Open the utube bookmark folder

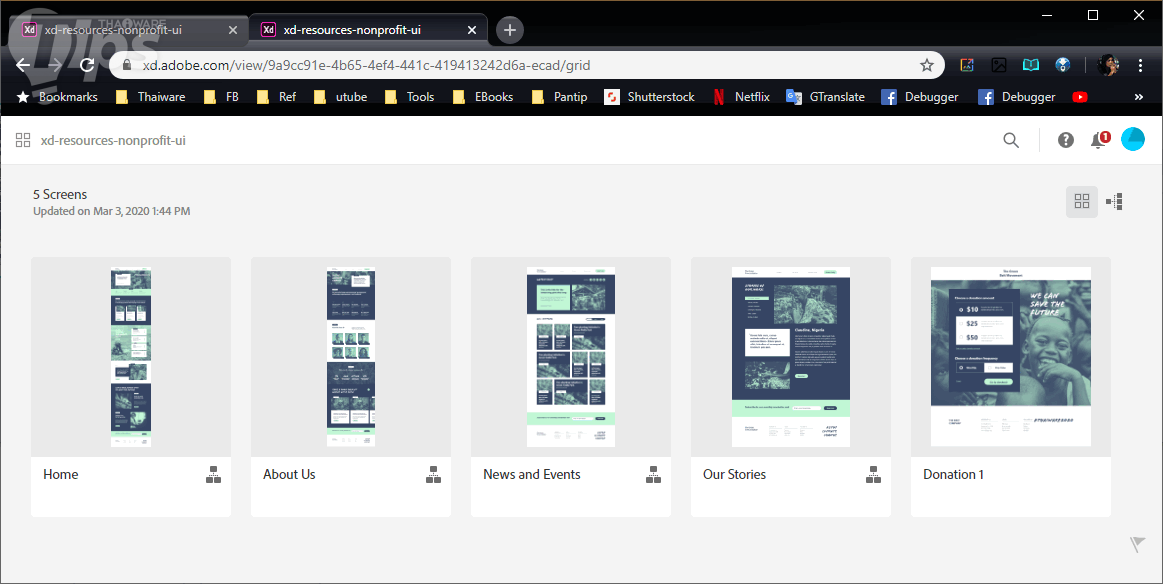coord(340,96)
